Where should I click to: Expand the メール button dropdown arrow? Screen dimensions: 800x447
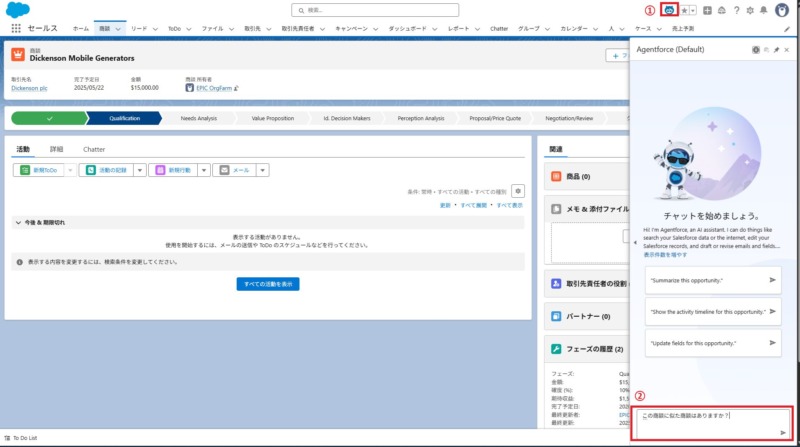tap(263, 171)
